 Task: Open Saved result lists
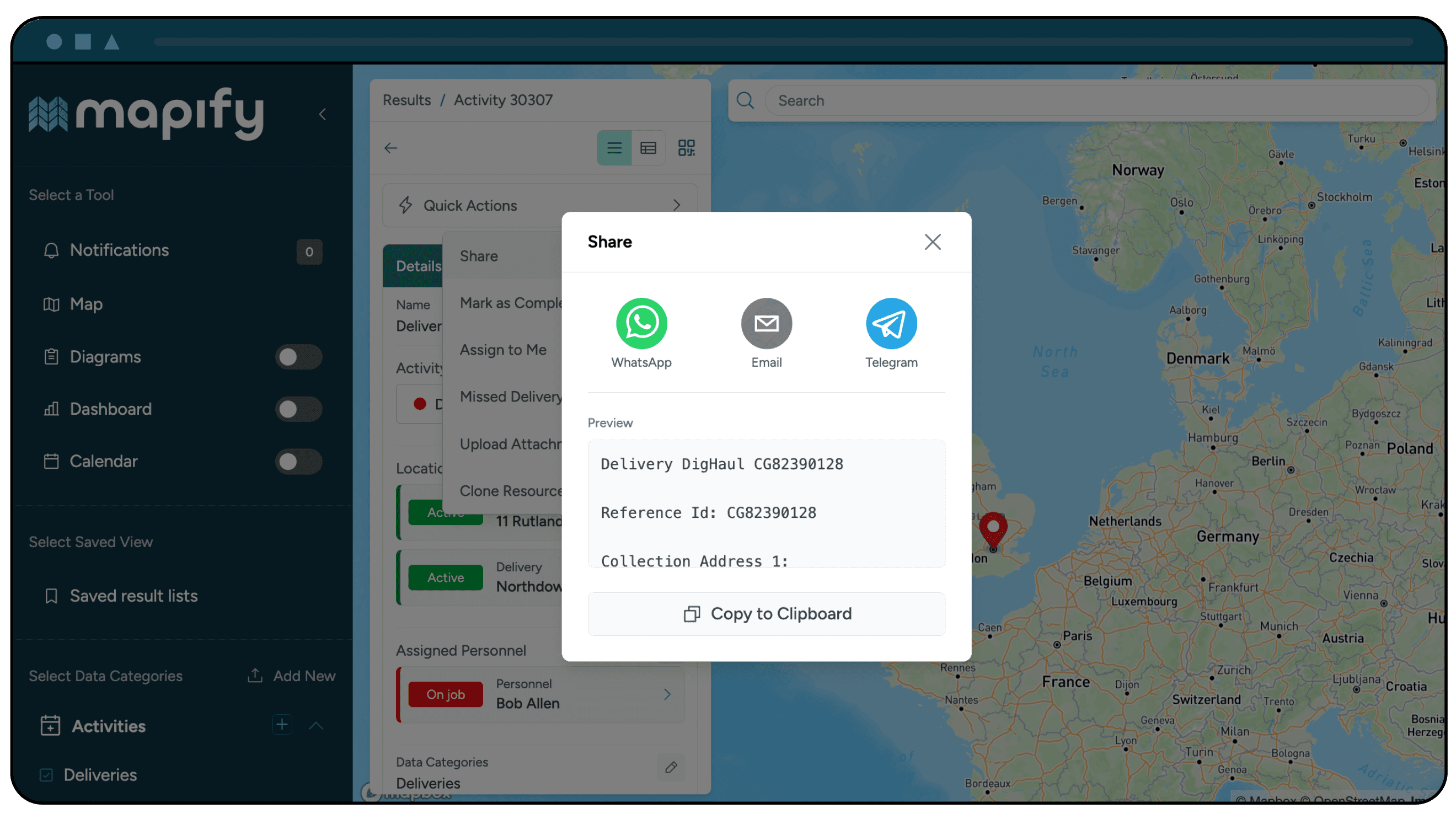tap(133, 596)
